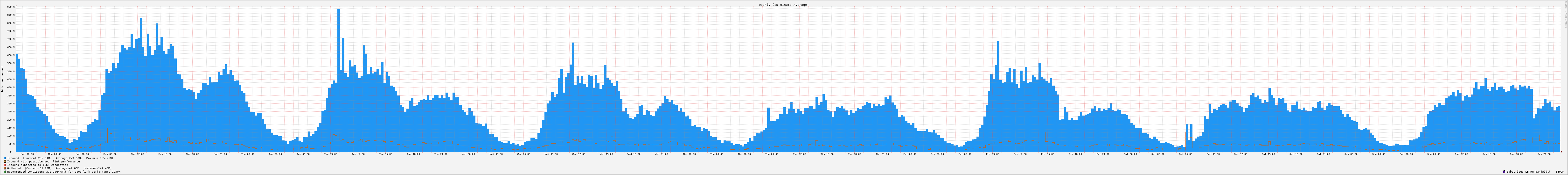The height and width of the screenshot is (175, 1568).
Task: Click the green Recommended consistent average swatch
Action: coord(5,172)
